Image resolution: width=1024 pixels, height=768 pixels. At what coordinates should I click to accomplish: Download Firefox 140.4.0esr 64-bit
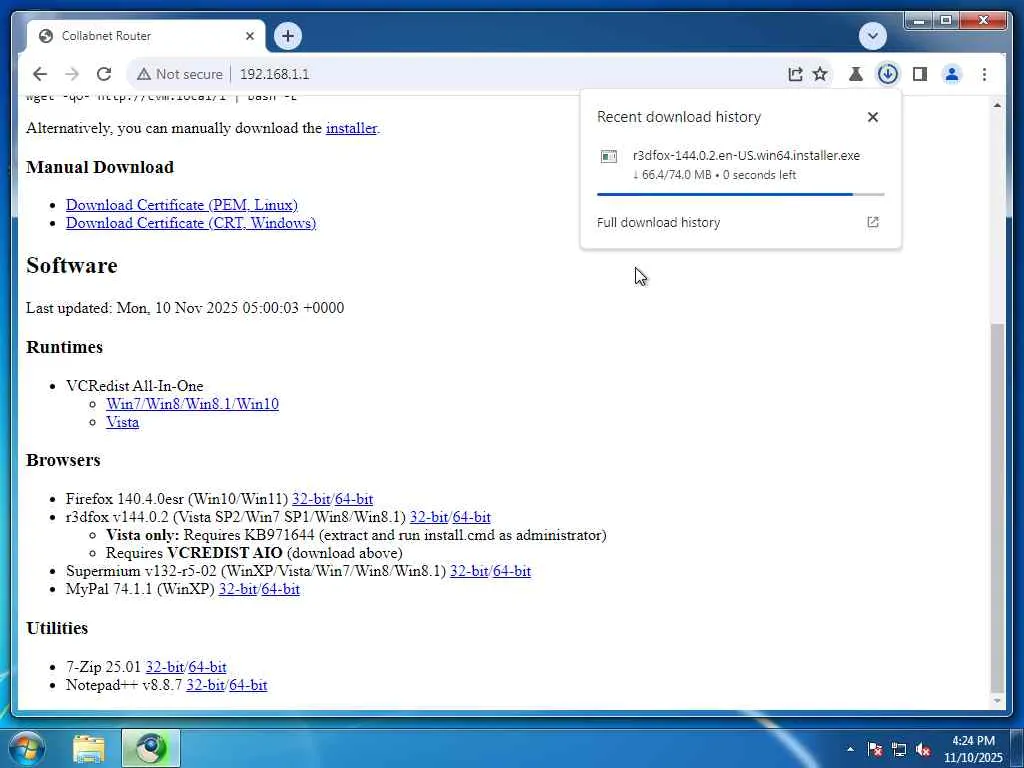click(x=354, y=500)
